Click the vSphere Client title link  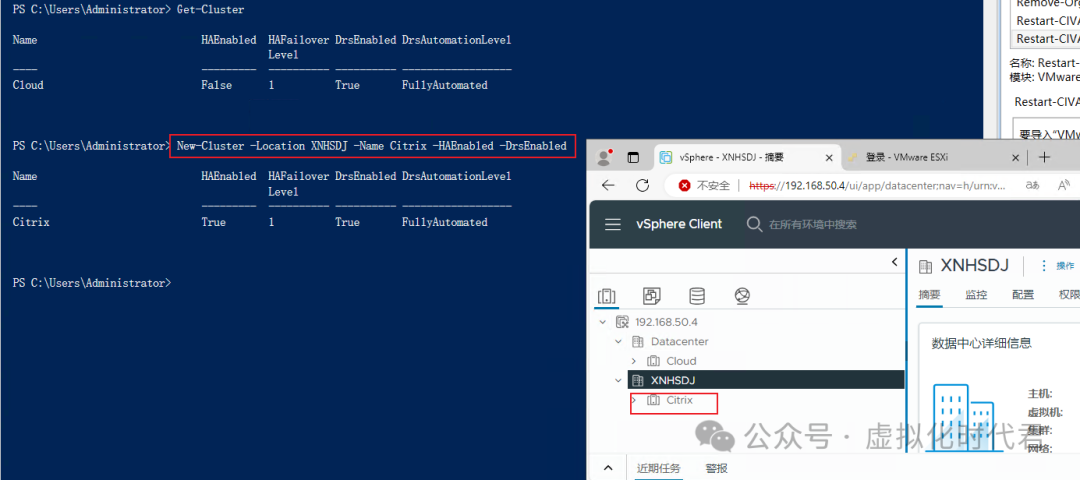(679, 225)
